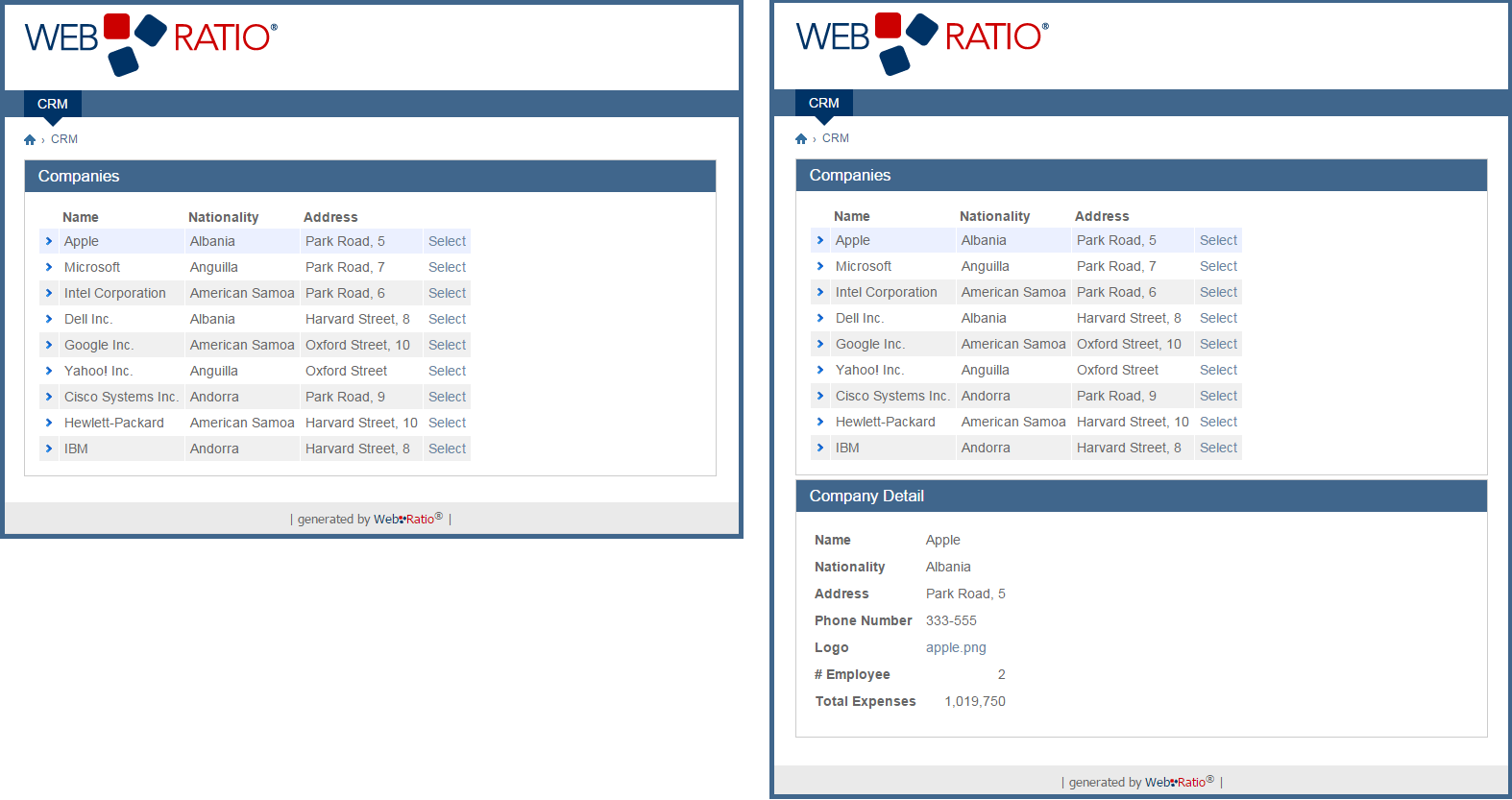This screenshot has height=800, width=1512.
Task: Select Apple company in left window
Action: (x=447, y=241)
